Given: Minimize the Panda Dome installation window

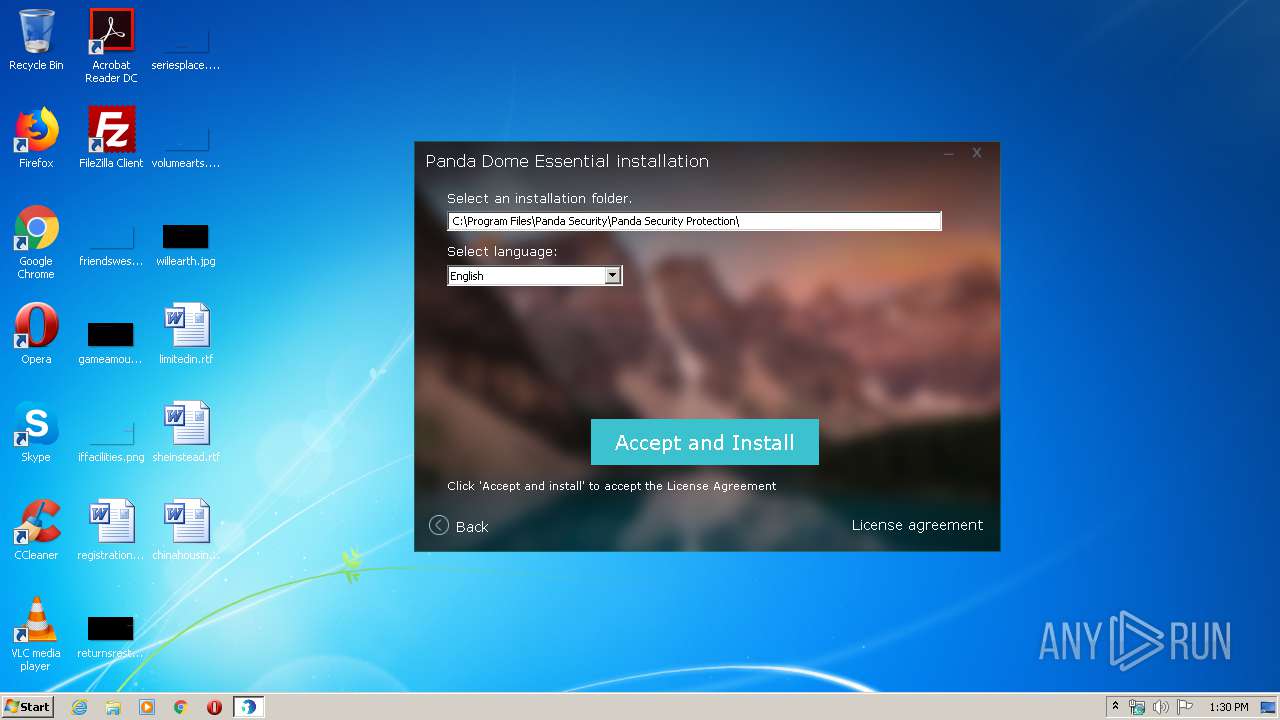Looking at the screenshot, I should click(949, 153).
